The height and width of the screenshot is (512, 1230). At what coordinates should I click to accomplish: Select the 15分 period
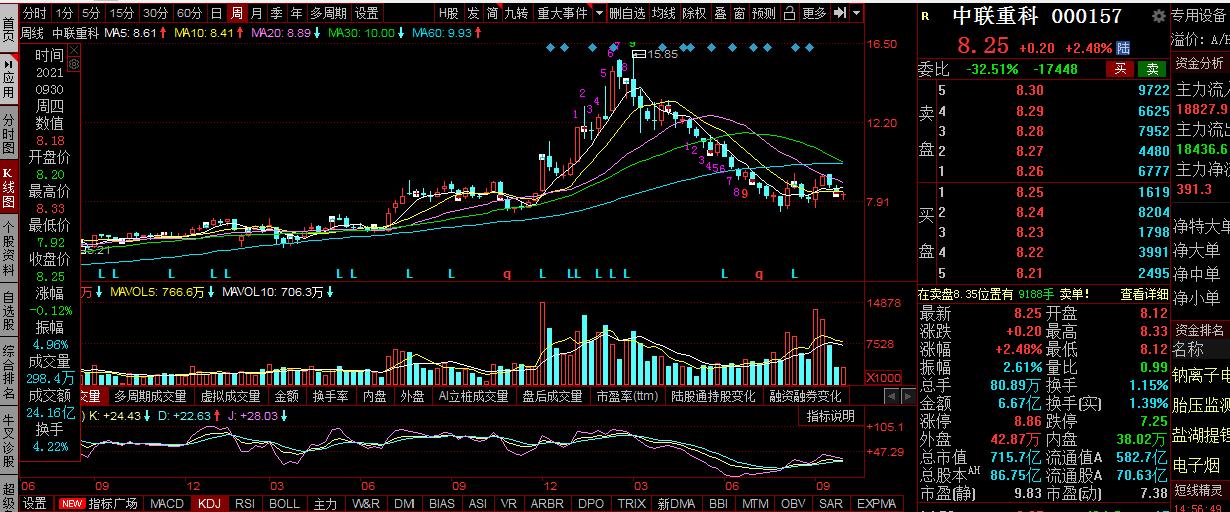click(122, 13)
